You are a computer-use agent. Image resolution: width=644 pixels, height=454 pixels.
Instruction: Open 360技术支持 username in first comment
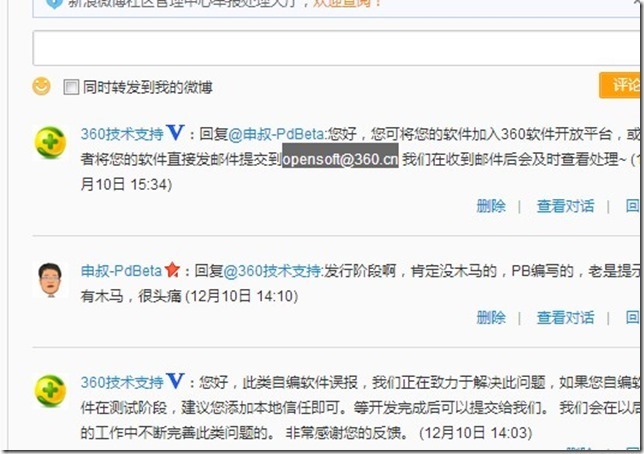pos(122,134)
